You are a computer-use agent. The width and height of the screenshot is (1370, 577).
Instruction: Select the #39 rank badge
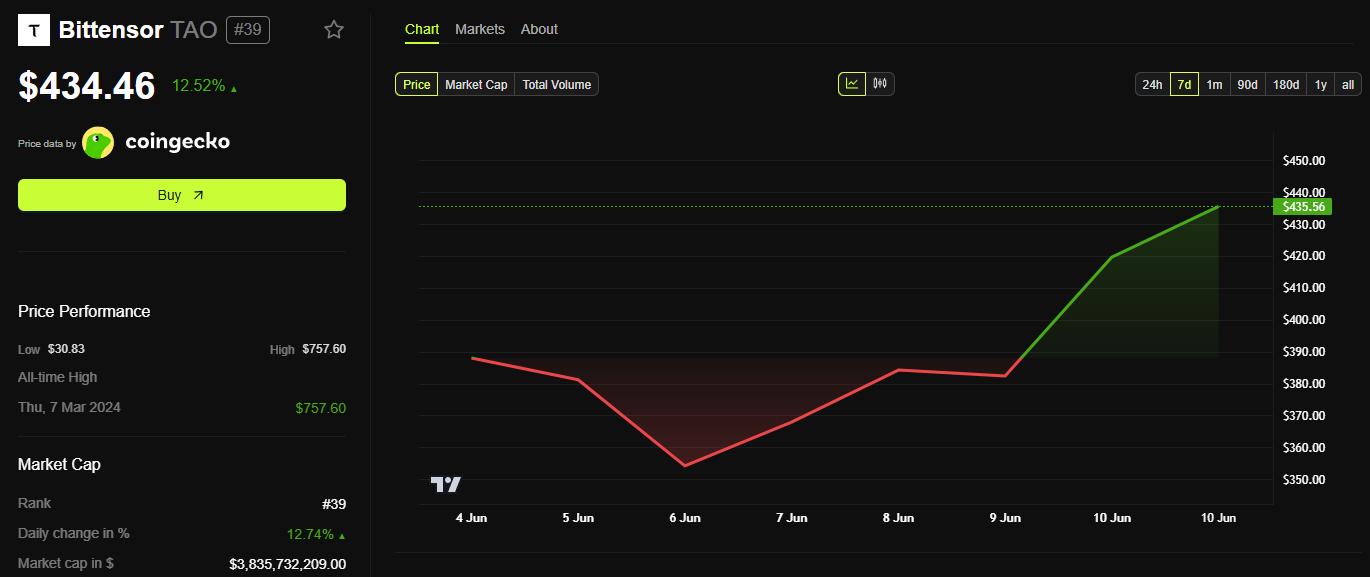point(247,29)
